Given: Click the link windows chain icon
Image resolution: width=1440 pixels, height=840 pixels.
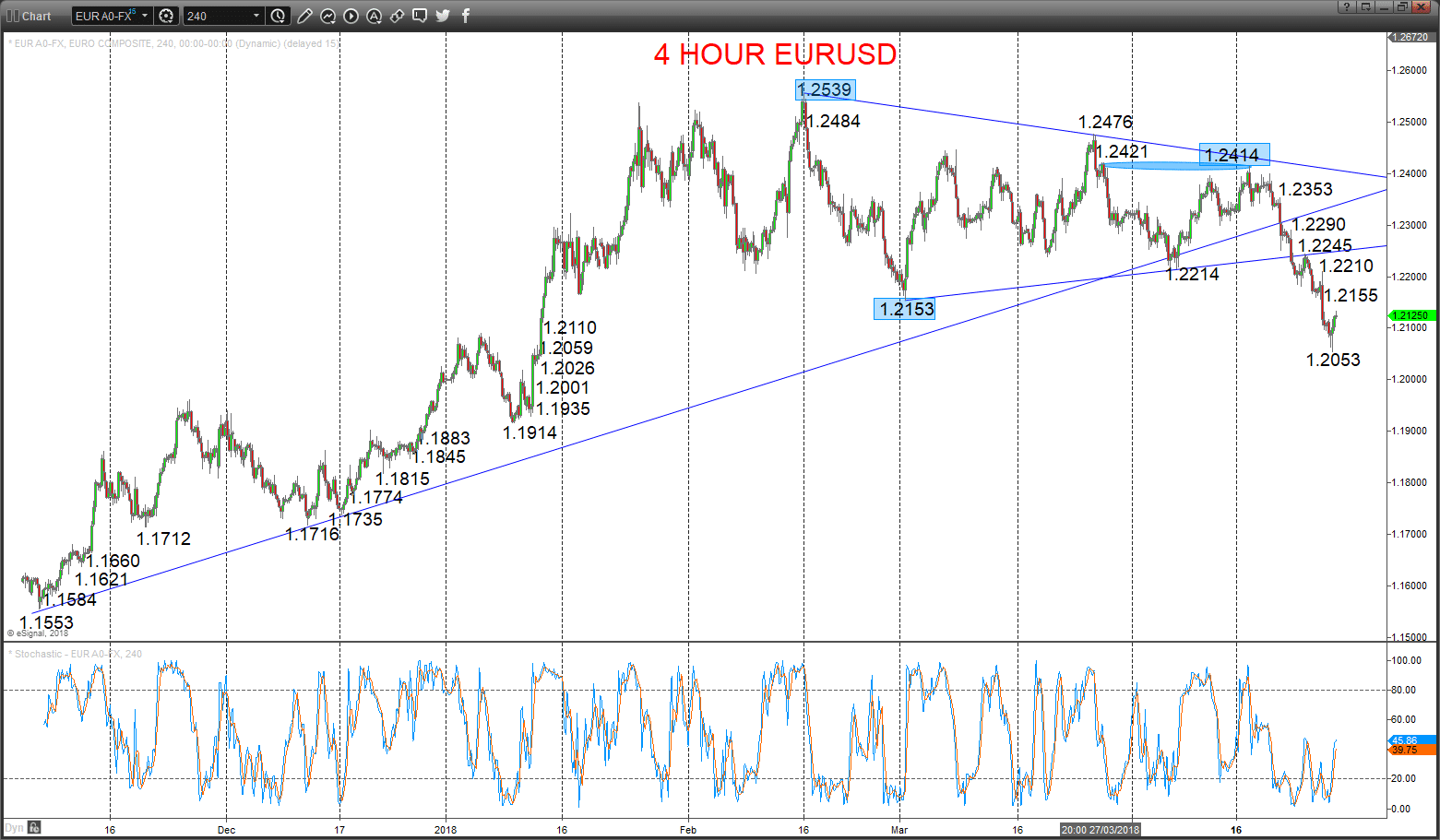Looking at the screenshot, I should 397,16.
